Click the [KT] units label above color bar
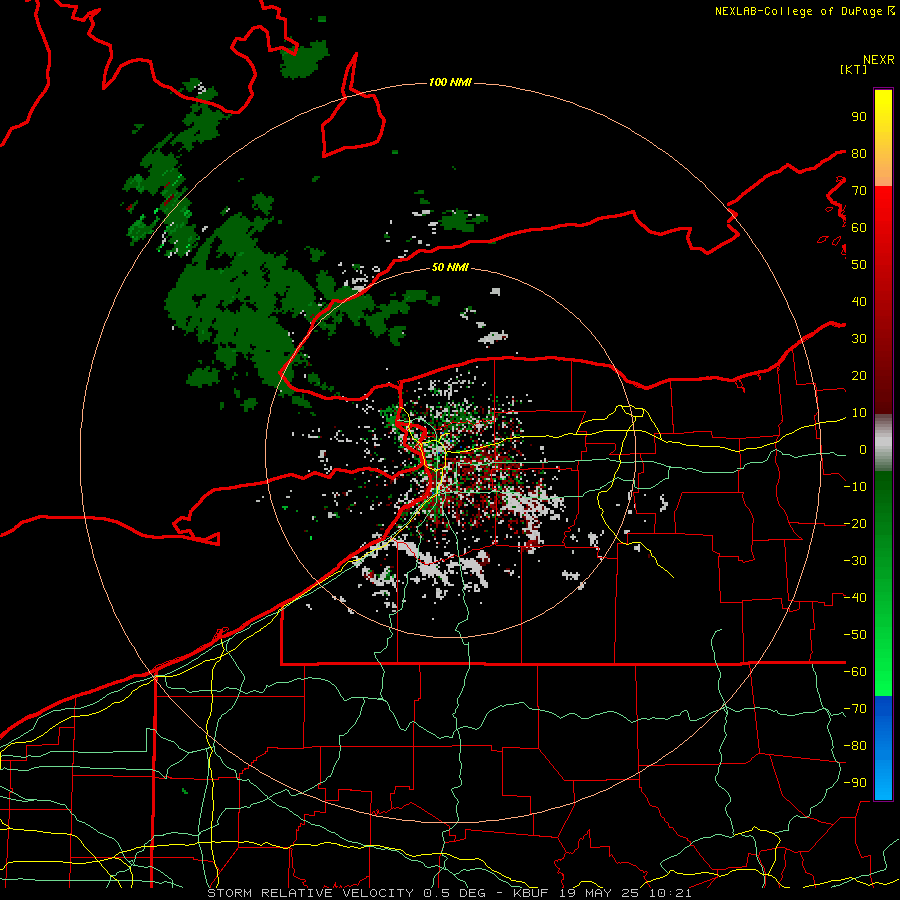Screen dimensions: 900x900 click(x=853, y=69)
